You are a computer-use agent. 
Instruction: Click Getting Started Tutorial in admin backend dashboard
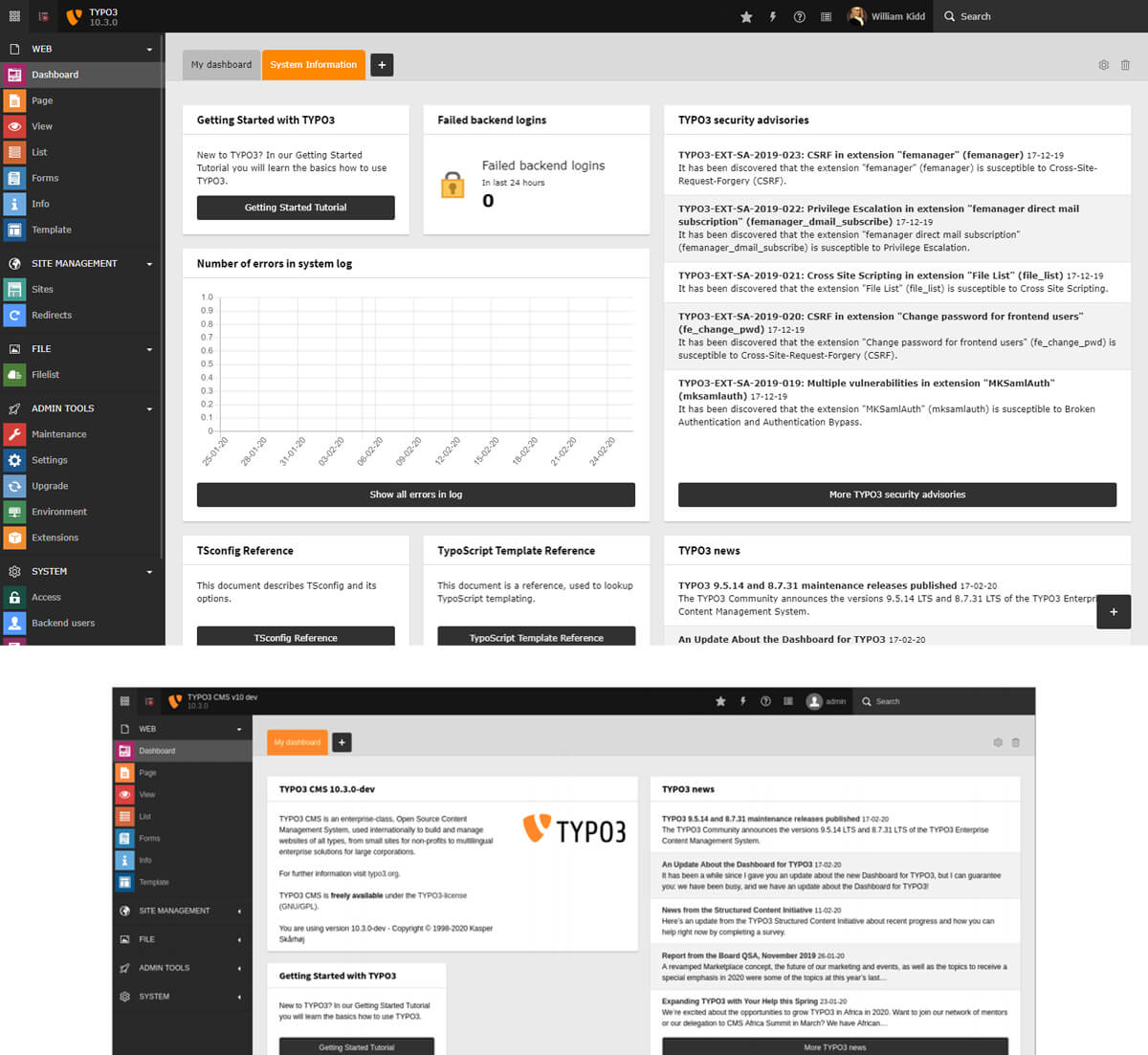coord(356,1047)
